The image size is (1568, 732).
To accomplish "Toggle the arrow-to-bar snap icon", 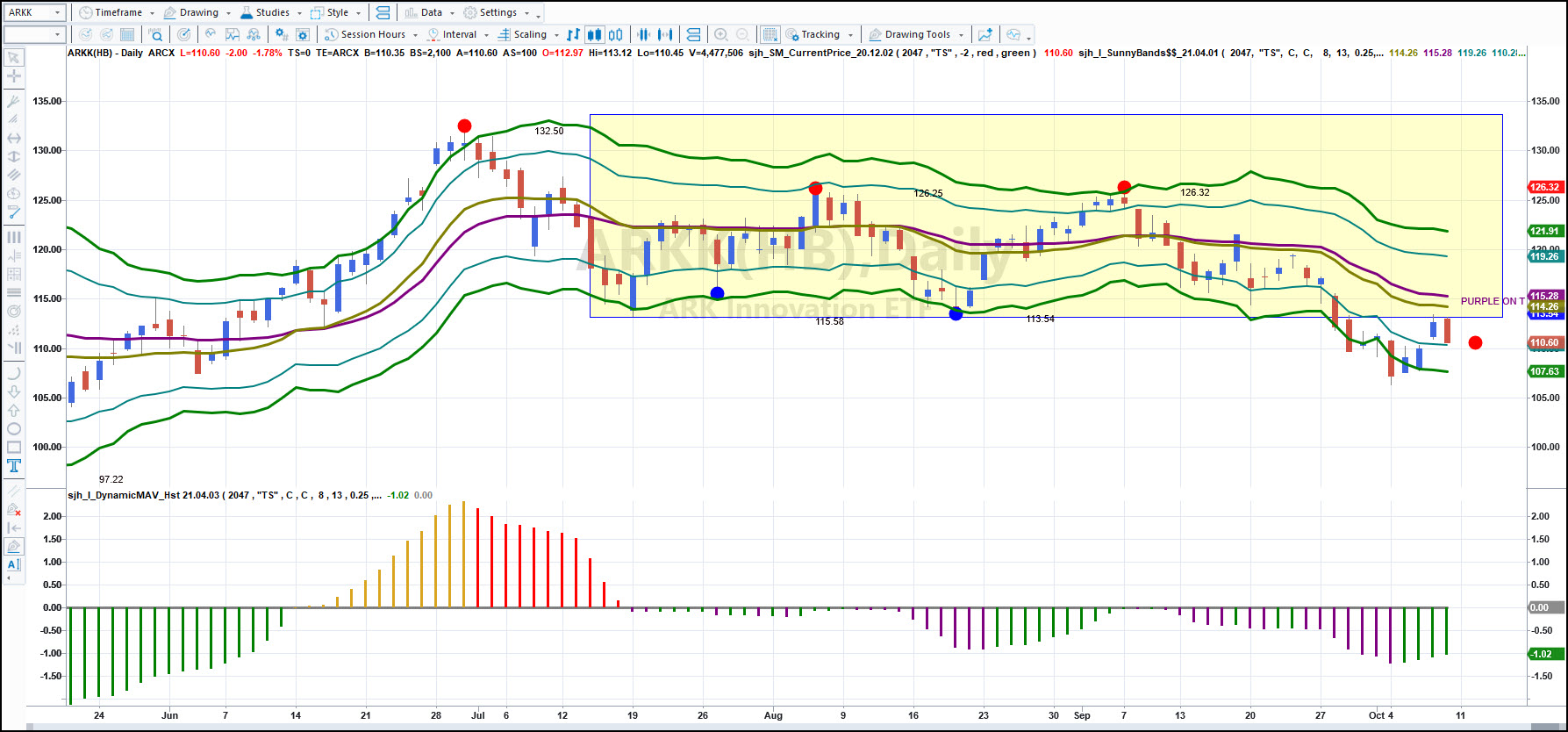I will pos(14,527).
